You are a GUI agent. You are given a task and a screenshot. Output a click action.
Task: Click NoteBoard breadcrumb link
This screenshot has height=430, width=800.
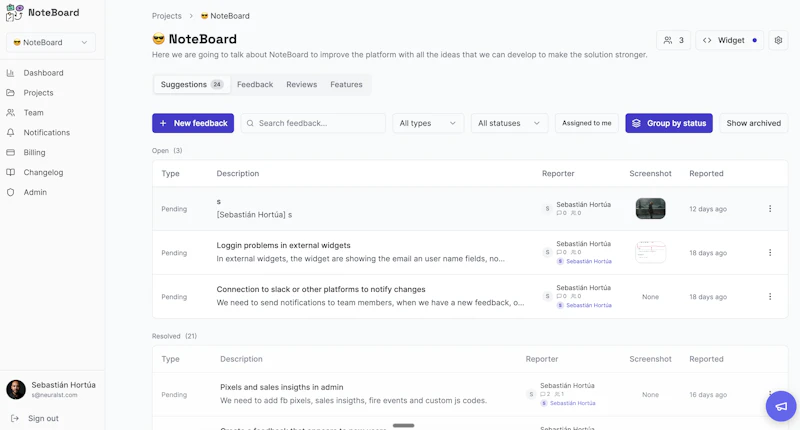click(225, 16)
